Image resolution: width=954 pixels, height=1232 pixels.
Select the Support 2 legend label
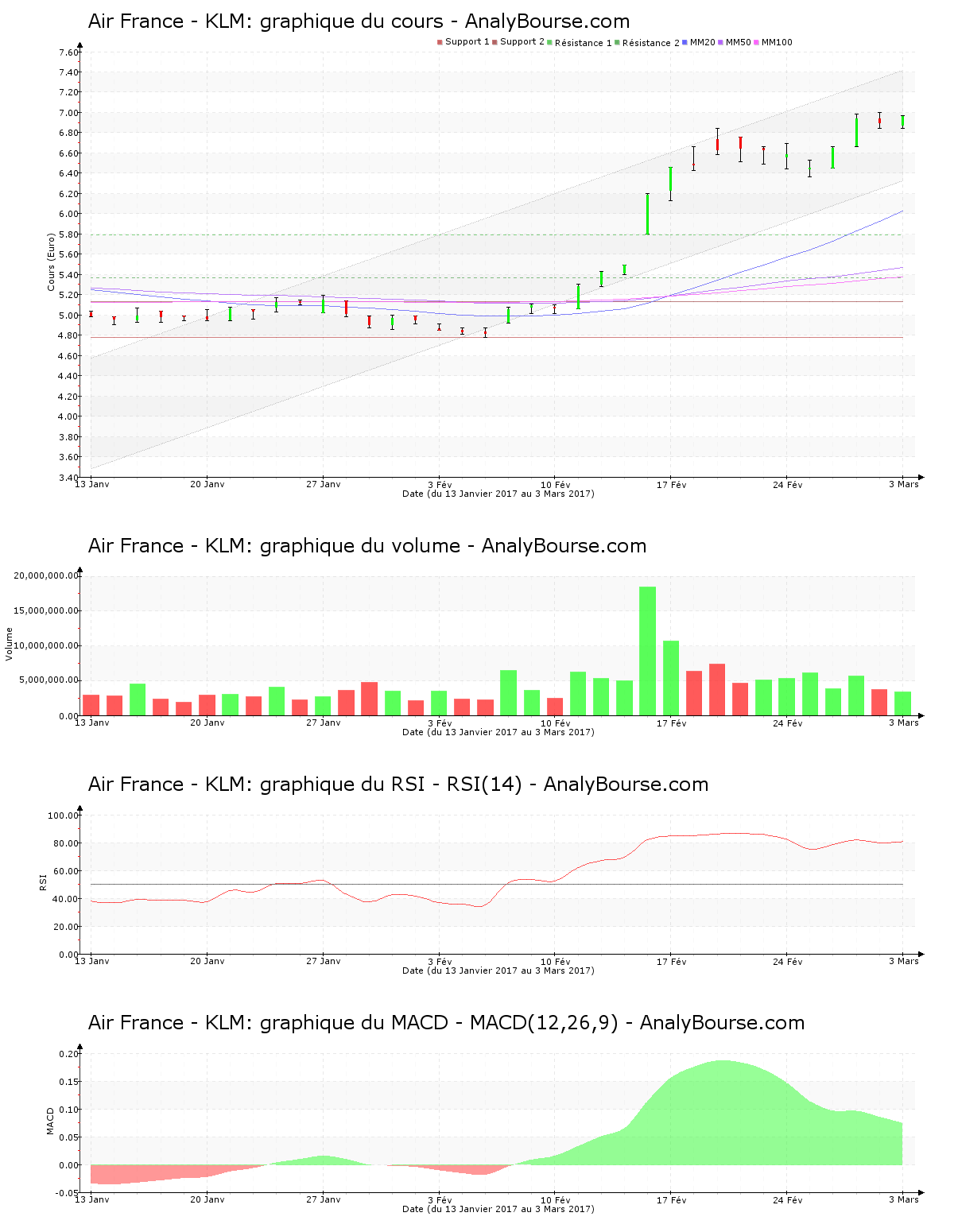tap(522, 42)
